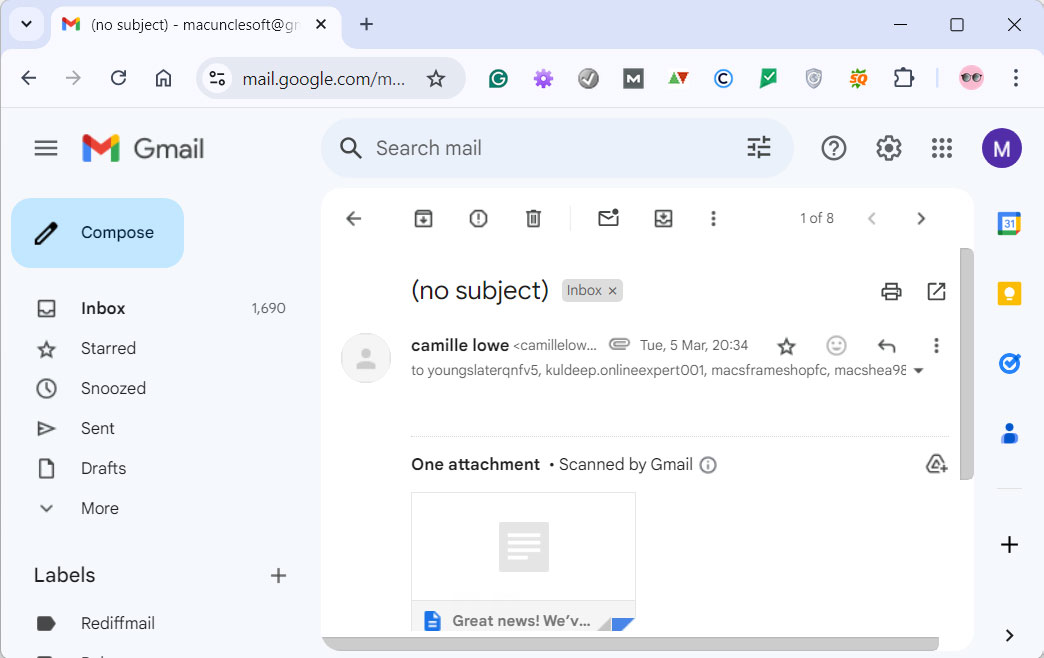
Task: Open Google Calendar from the side panel
Action: [x=1009, y=223]
